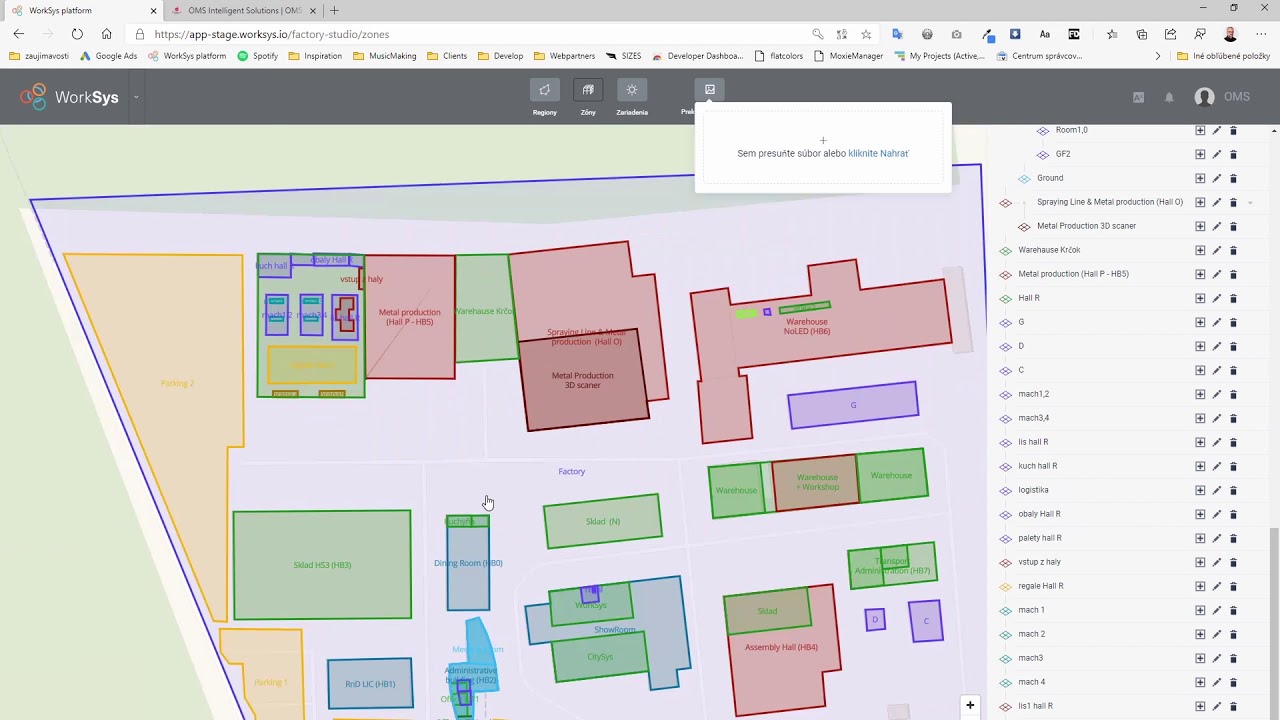
Task: Select the Hall R tree item
Action: click(x=1029, y=298)
